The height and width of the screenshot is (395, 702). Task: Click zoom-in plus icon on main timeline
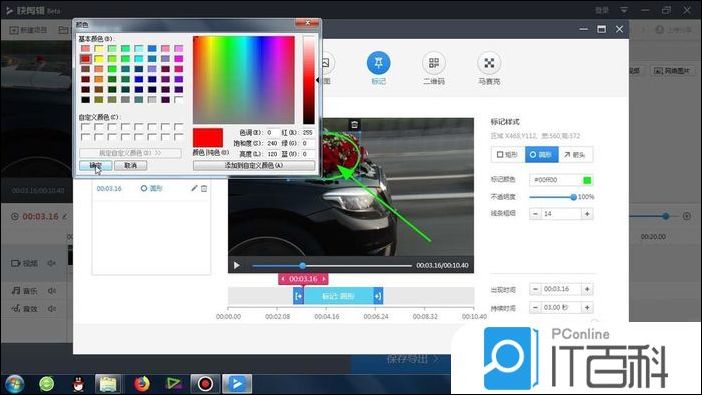point(687,216)
